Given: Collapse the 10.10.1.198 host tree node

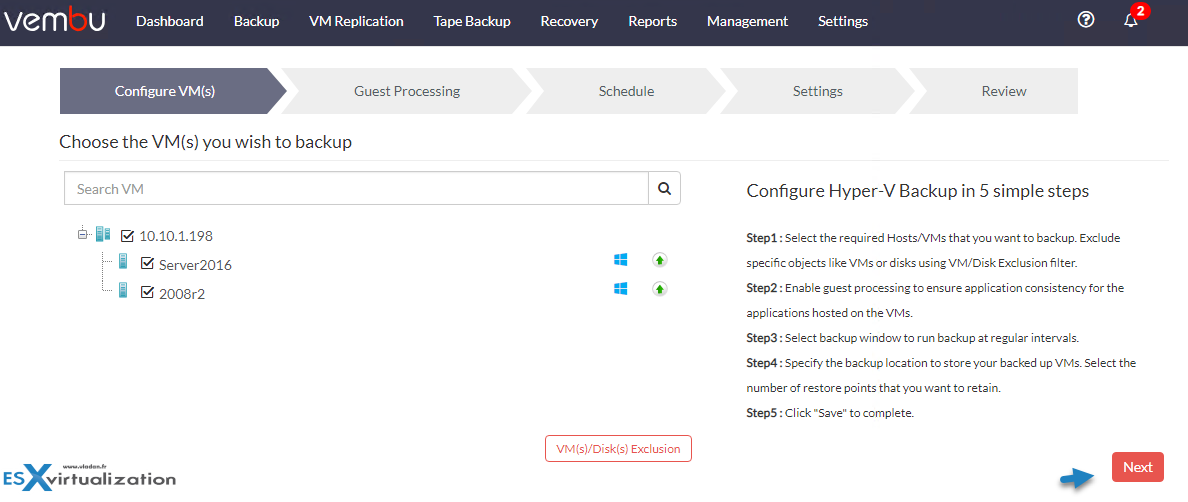Looking at the screenshot, I should point(83,234).
